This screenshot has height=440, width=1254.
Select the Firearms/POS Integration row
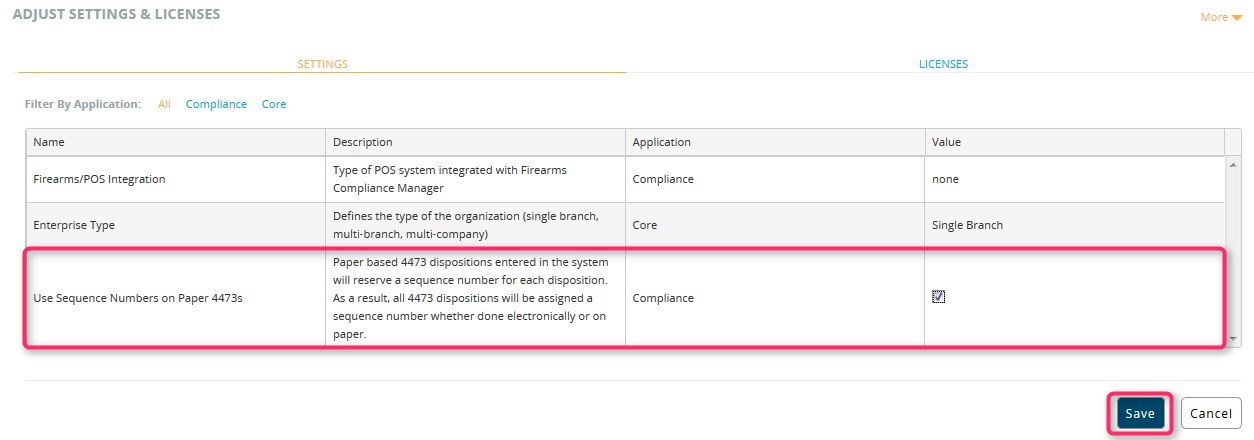pyautogui.click(x=625, y=179)
